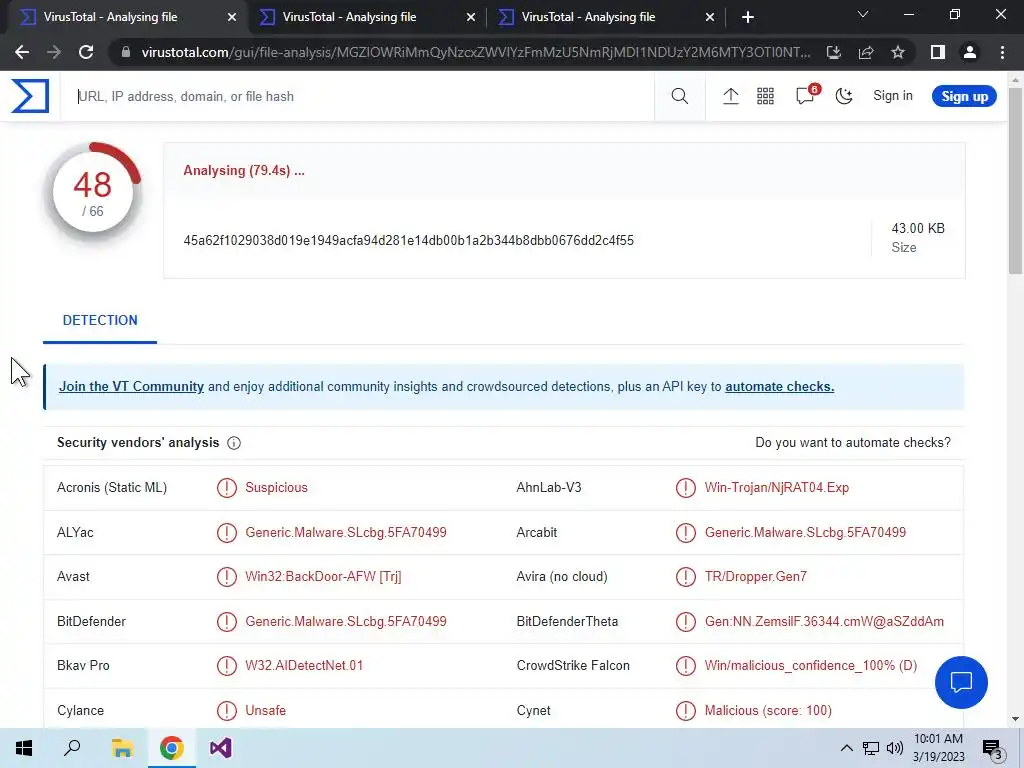Click the install app icon in address bar

(833, 52)
